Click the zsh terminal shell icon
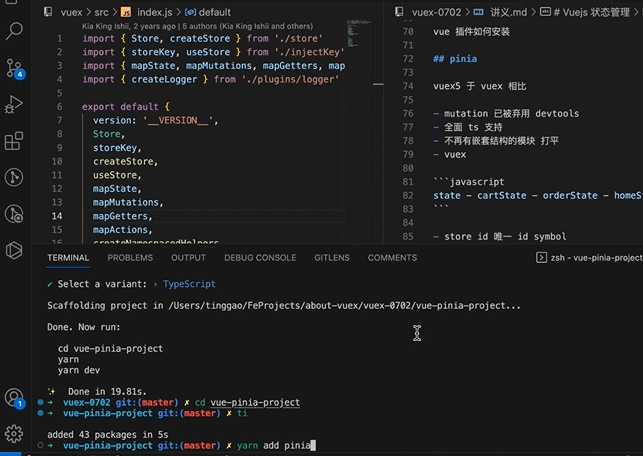Viewport: 643px width, 456px height. (x=541, y=258)
